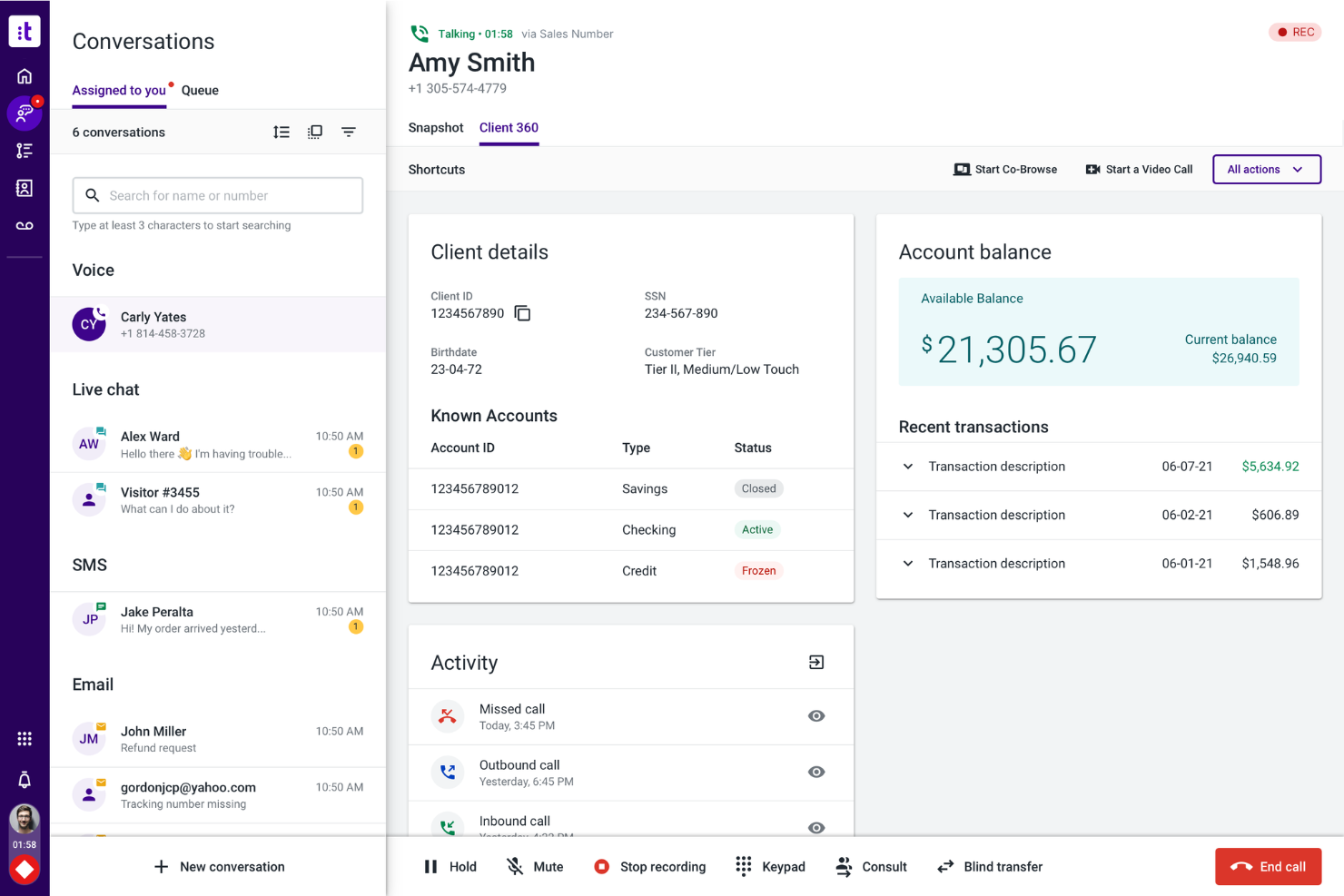
Task: Show details of the Missed call activity
Action: tap(816, 716)
